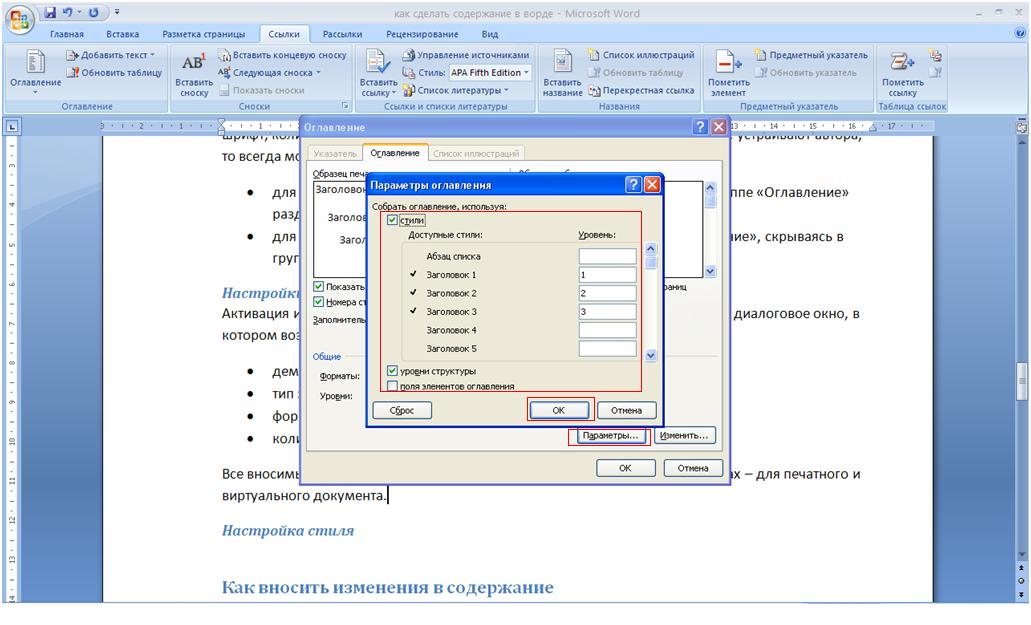Click level field for Заголовок 2
The width and height of the screenshot is (1031, 625).
608,293
